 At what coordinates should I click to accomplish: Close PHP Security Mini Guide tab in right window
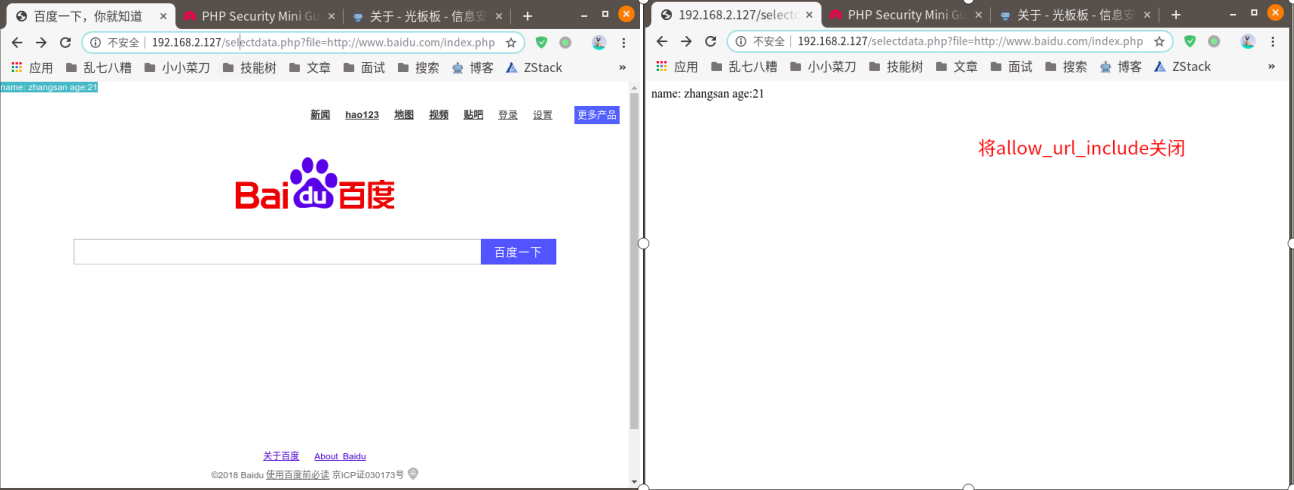pos(977,15)
